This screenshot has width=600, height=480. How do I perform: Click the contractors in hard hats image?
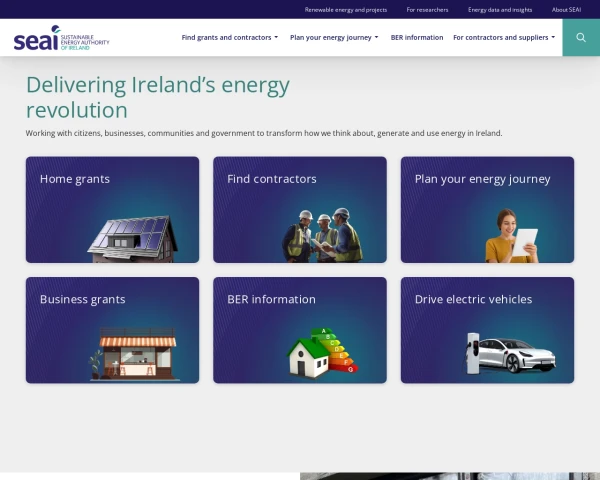[x=322, y=235]
